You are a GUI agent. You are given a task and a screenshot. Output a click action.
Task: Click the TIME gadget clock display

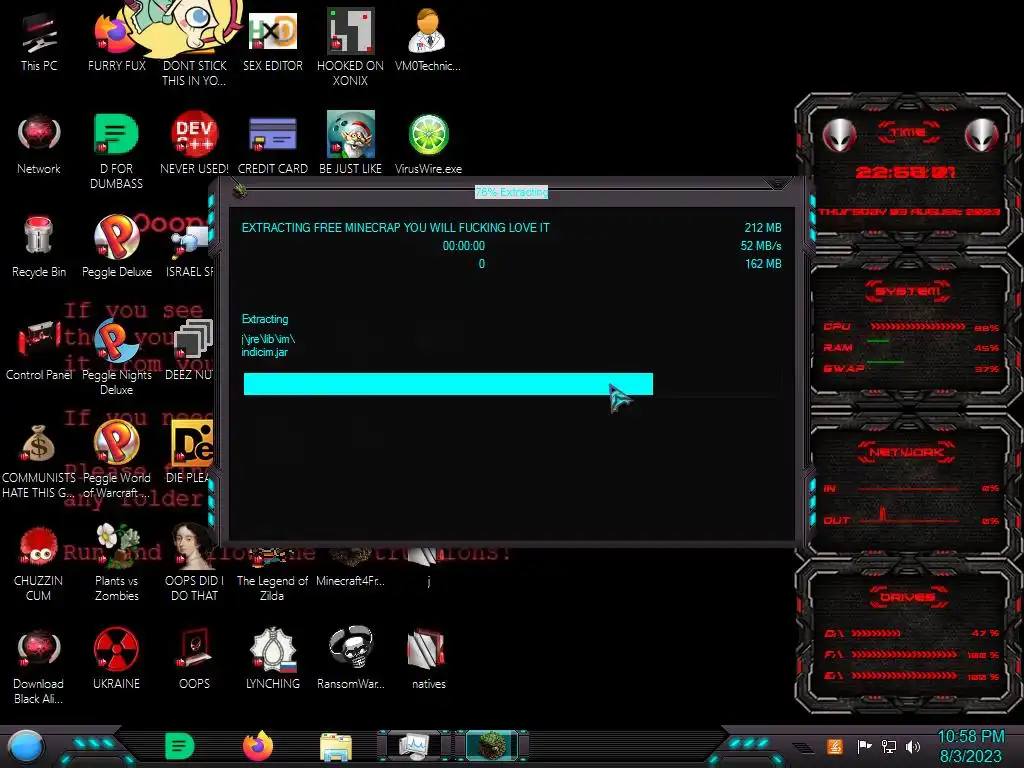coord(905,172)
